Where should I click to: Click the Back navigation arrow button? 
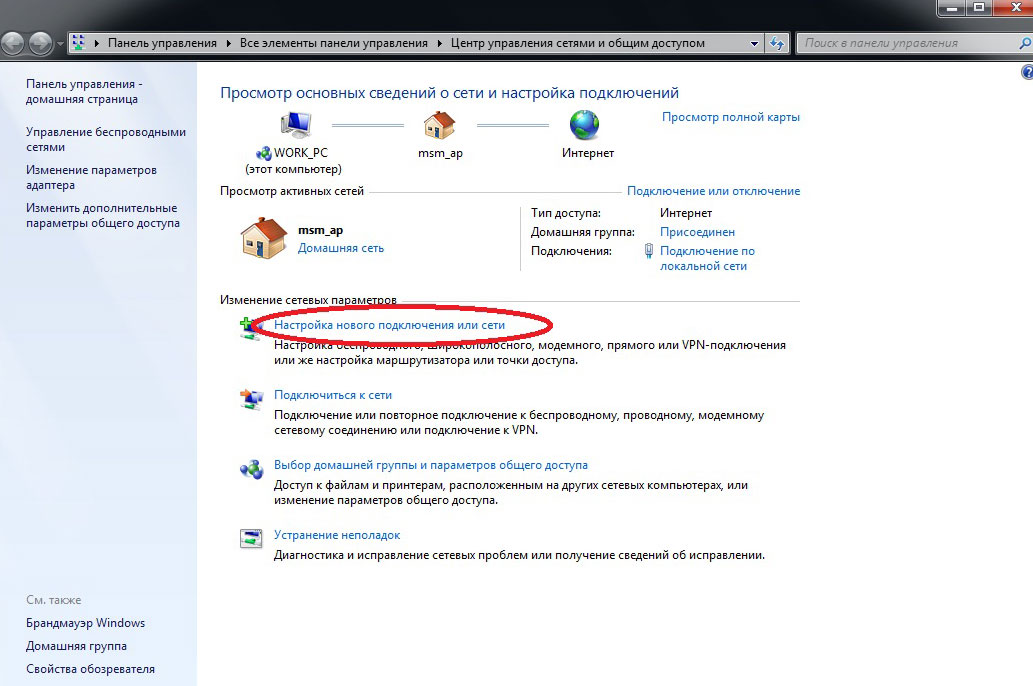click(13, 43)
